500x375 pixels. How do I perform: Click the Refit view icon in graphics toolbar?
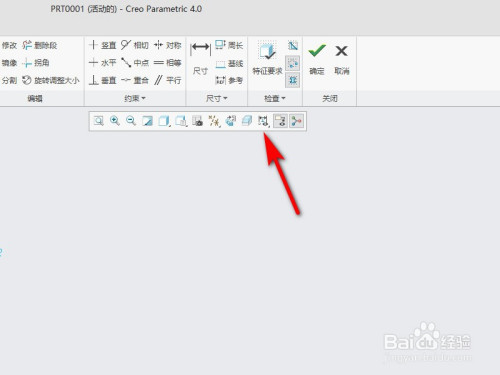pyautogui.click(x=99, y=121)
